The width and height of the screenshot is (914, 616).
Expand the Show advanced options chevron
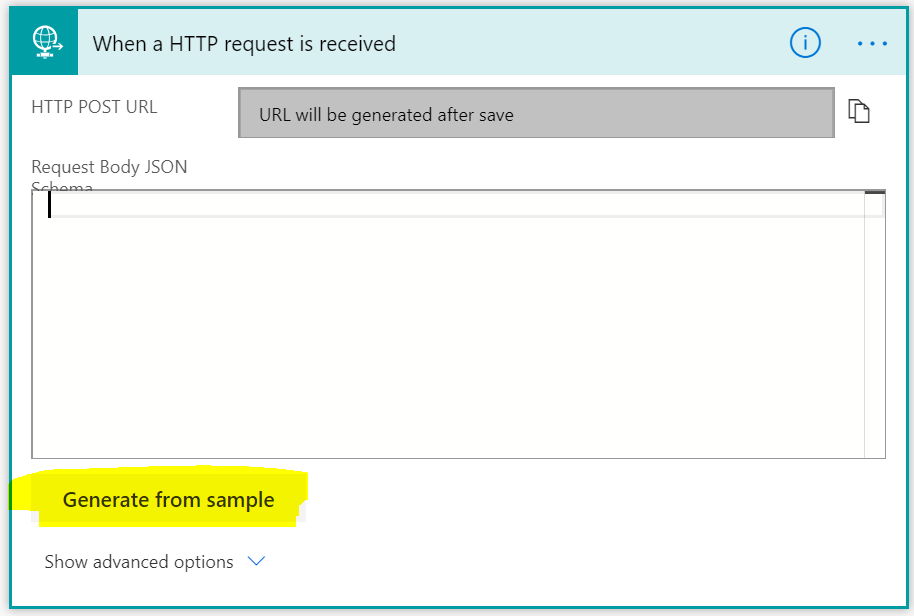pyautogui.click(x=256, y=562)
